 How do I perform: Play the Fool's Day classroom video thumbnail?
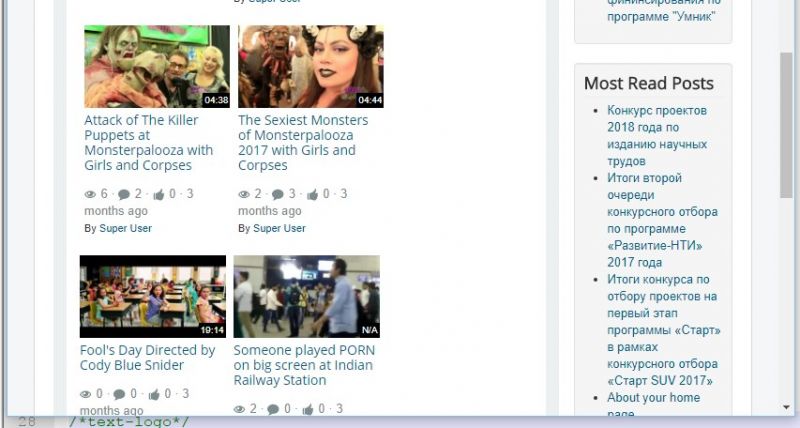click(153, 296)
